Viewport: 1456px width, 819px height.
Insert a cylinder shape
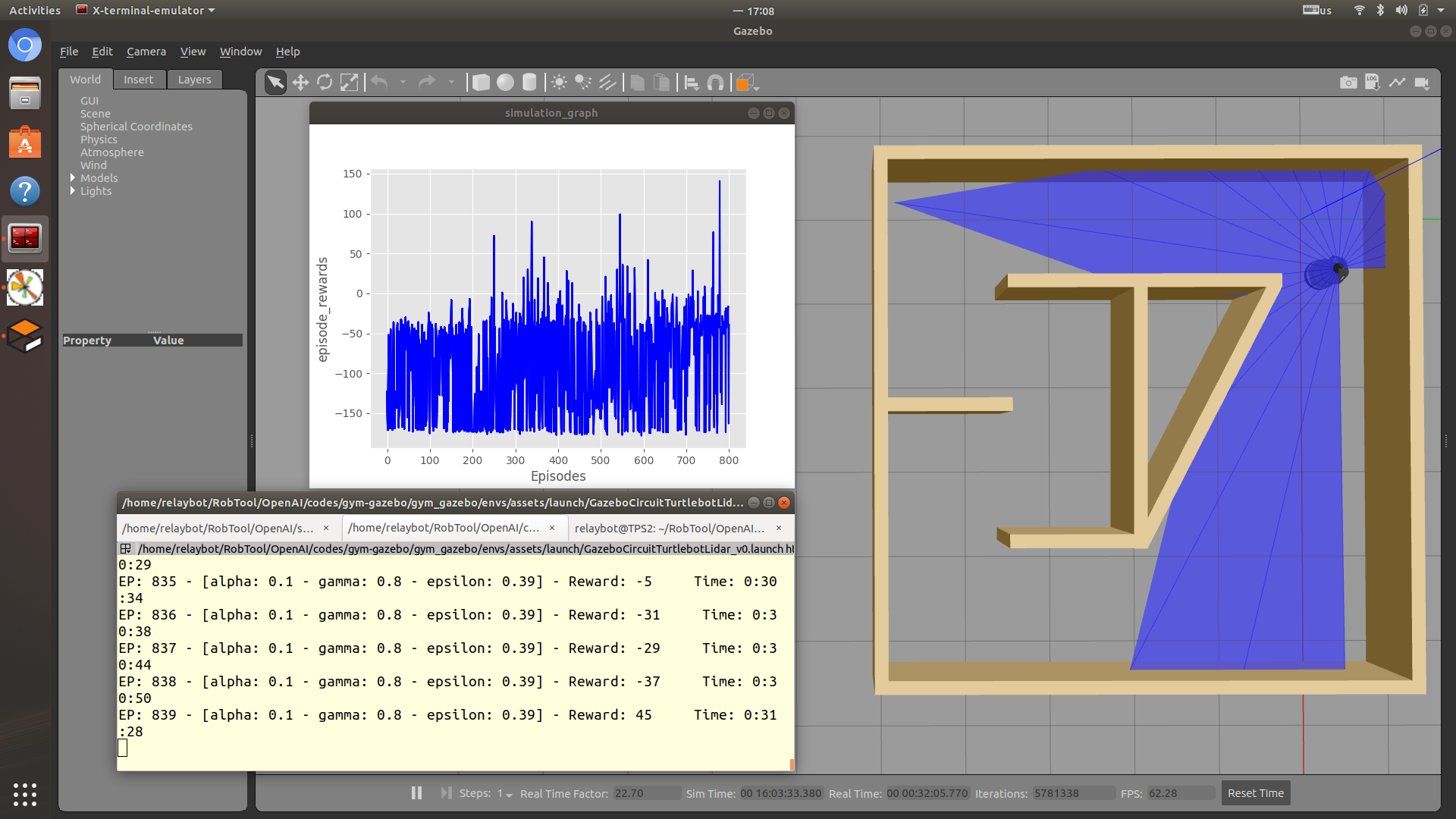click(529, 83)
